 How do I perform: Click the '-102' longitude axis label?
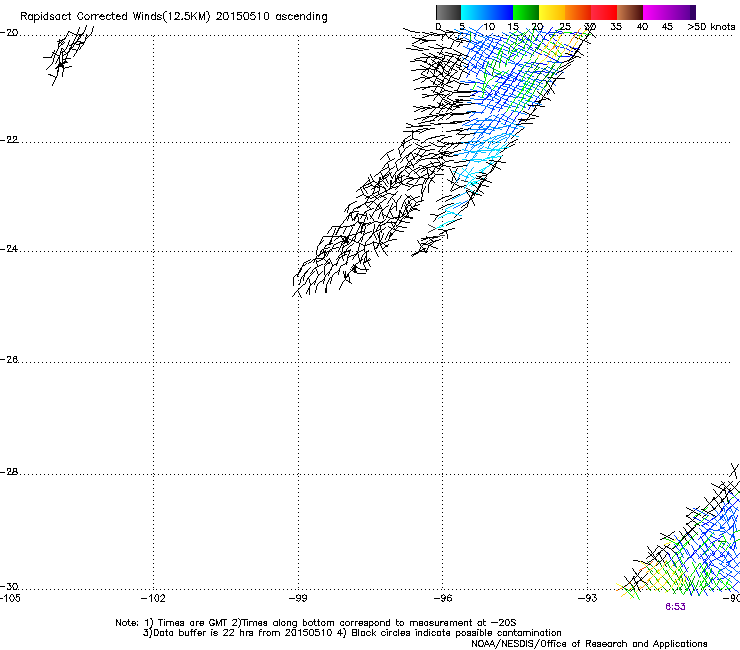point(153,598)
